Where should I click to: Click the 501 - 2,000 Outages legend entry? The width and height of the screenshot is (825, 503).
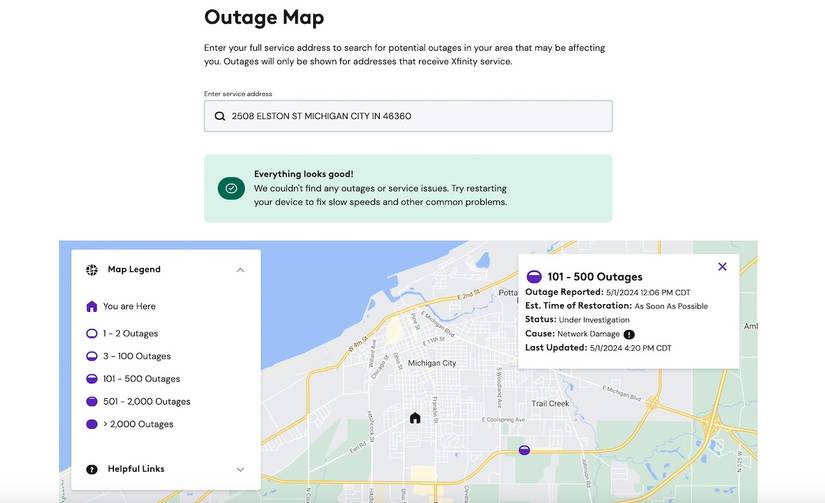(x=145, y=401)
